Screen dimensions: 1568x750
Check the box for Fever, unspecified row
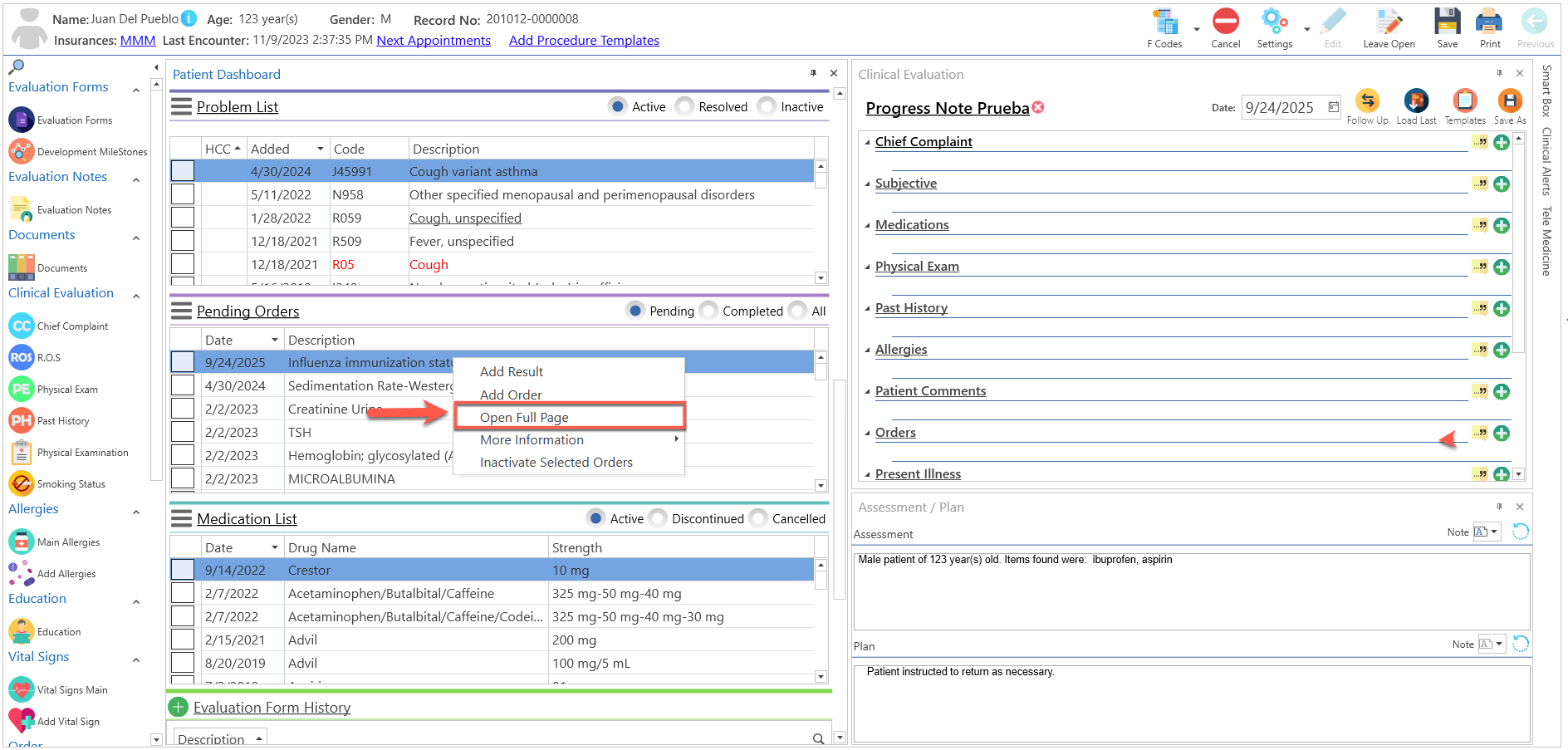[183, 241]
